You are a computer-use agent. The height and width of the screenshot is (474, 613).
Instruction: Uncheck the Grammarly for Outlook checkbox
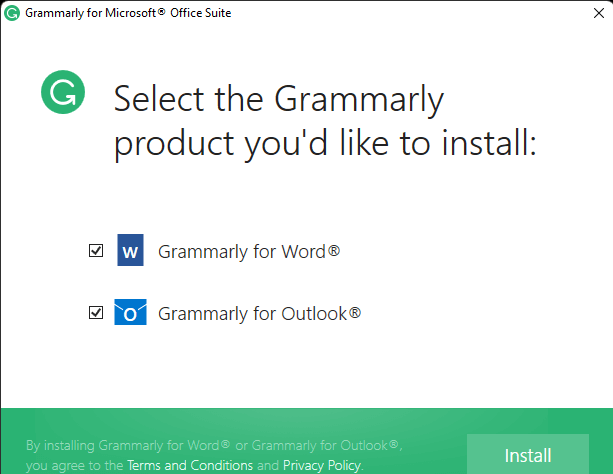point(96,312)
